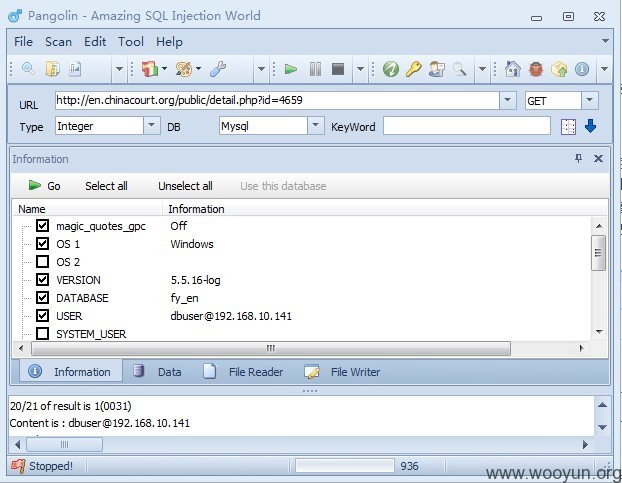Start scan with green play icon
The image size is (622, 483).
(x=291, y=69)
